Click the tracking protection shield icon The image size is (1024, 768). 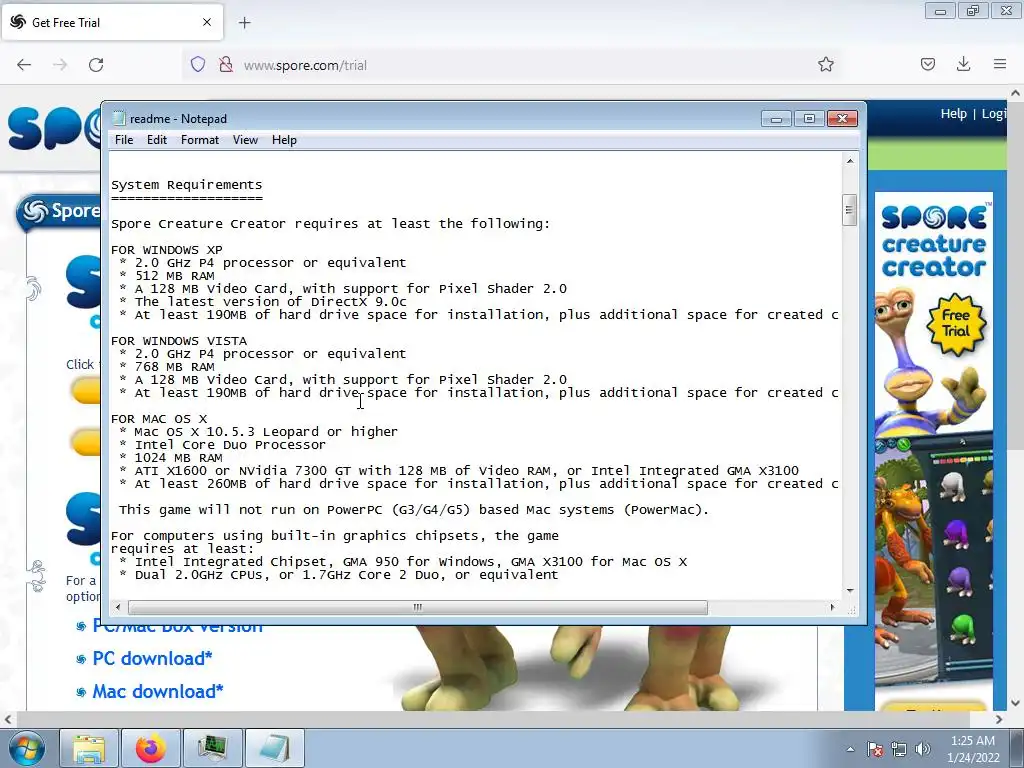tap(198, 64)
